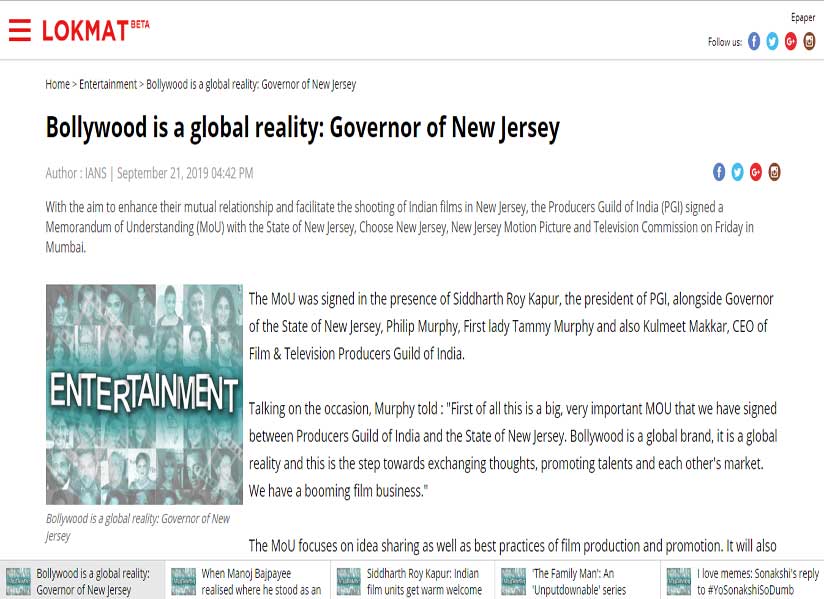Open the header Facebook follow icon
This screenshot has width=824, height=599.
click(x=754, y=41)
